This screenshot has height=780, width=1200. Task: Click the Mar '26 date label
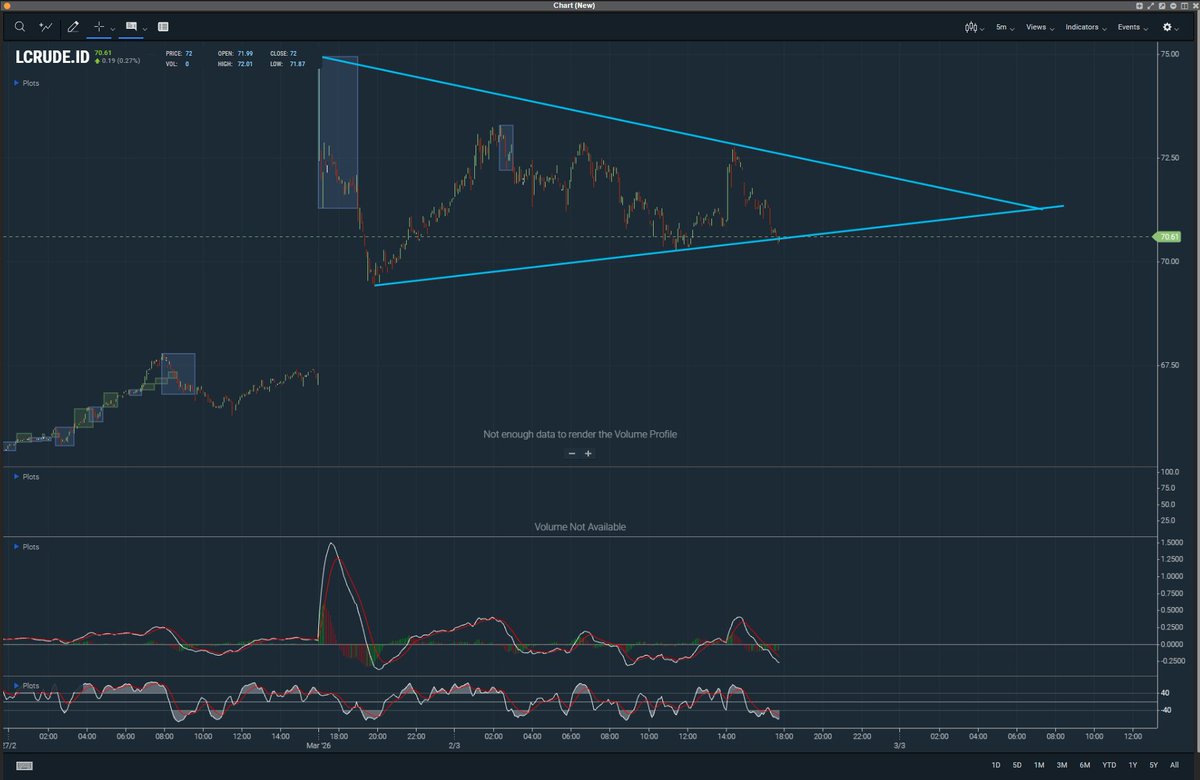click(x=320, y=745)
